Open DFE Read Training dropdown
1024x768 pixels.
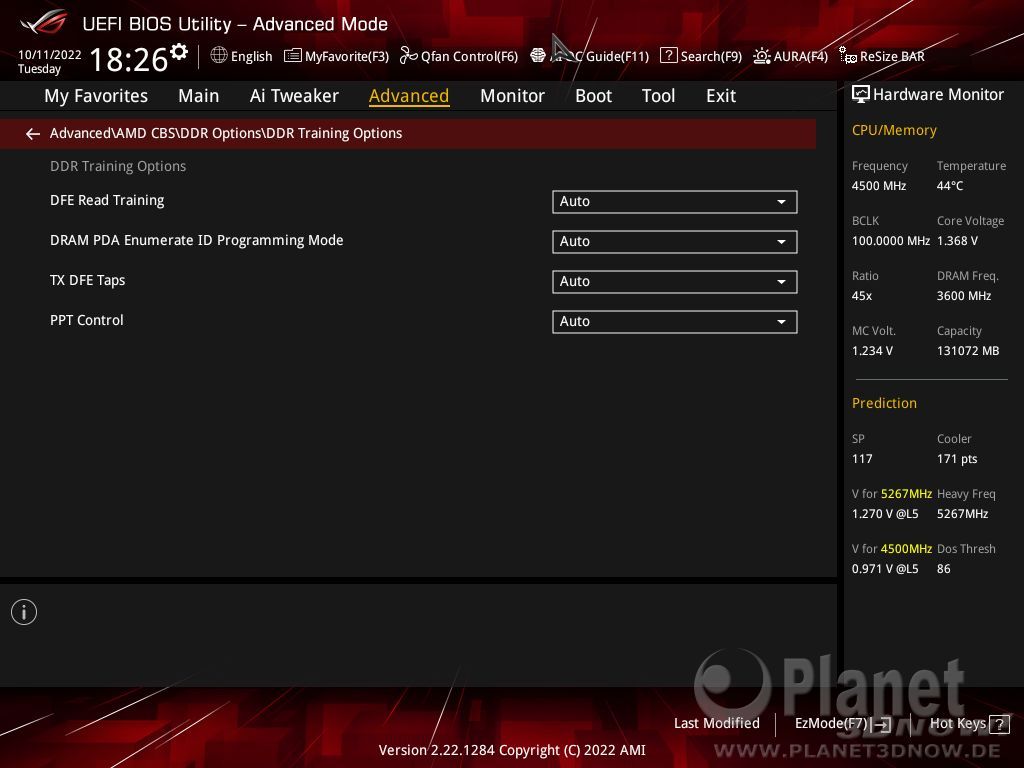click(675, 202)
